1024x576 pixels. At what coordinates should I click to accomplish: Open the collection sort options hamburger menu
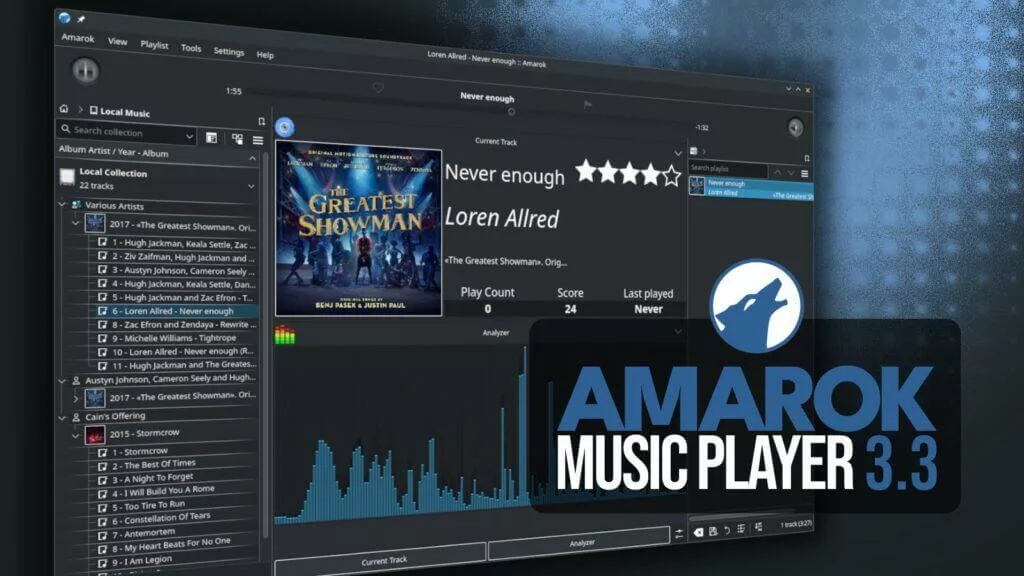point(258,140)
